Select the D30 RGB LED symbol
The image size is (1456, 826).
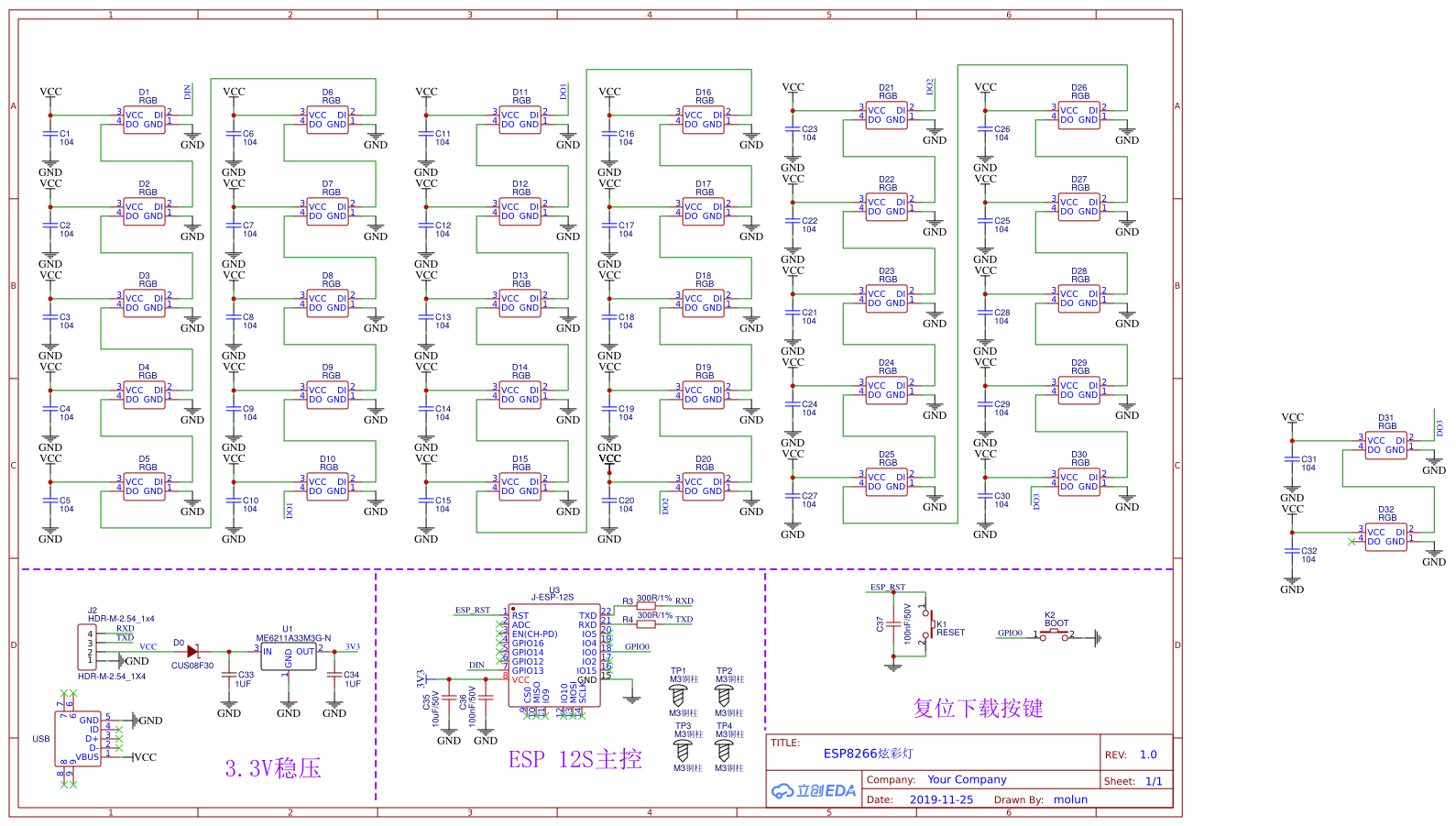(x=1079, y=481)
